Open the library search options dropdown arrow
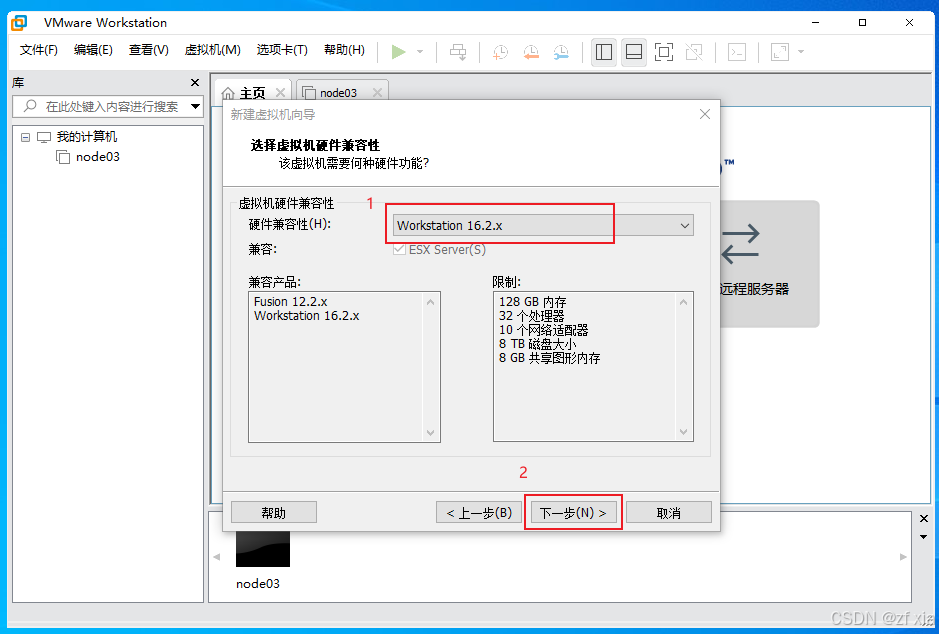 pos(195,107)
